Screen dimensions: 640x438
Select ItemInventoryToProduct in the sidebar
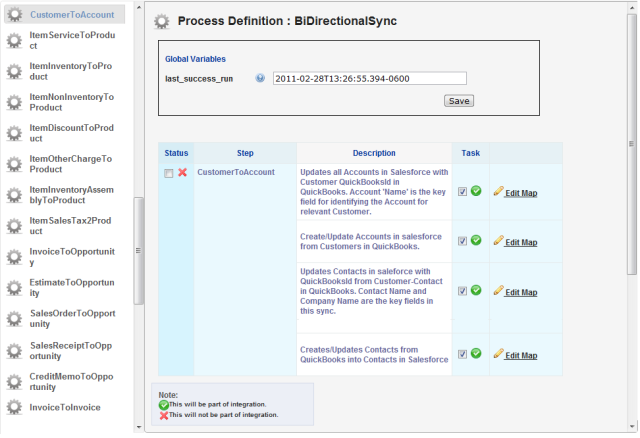click(70, 71)
